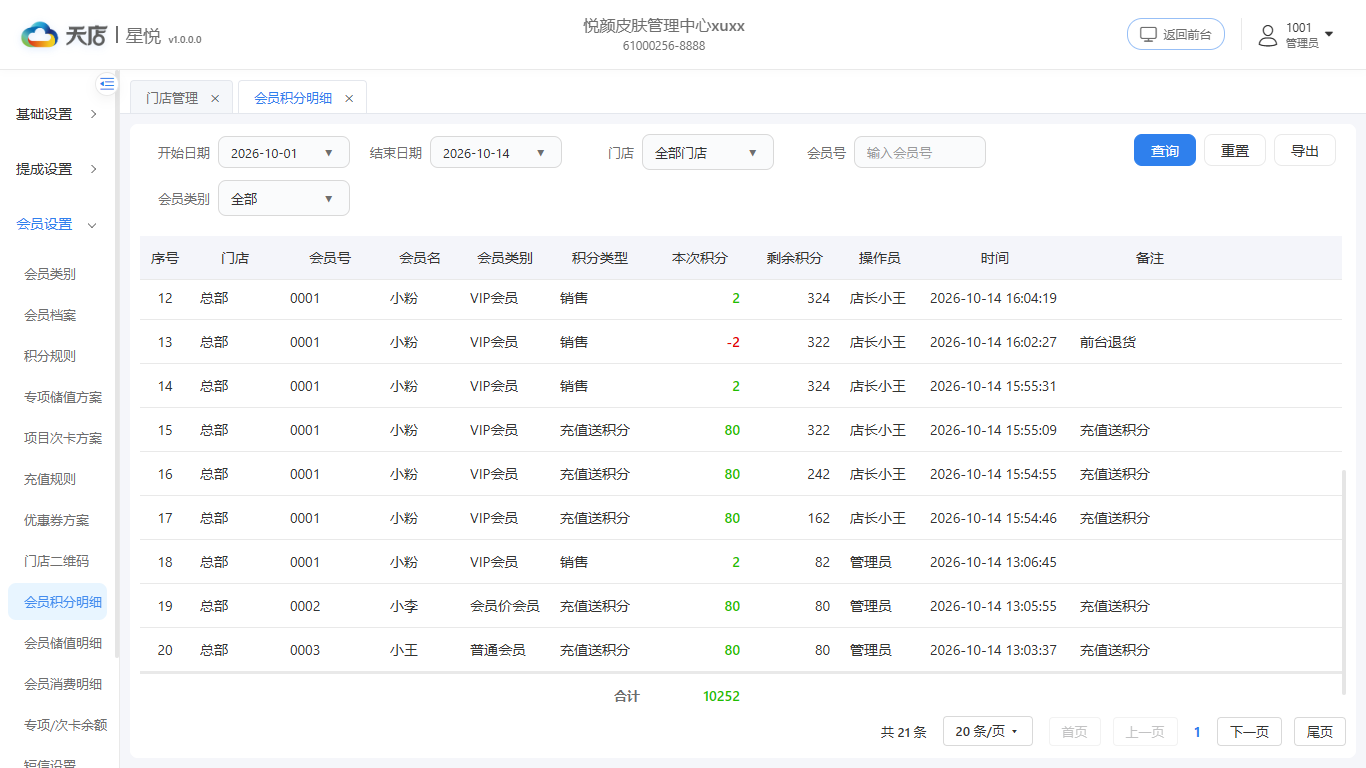Screen dimensions: 1366x768
Task: Open 充值规则 sidebar item
Action: pos(50,479)
